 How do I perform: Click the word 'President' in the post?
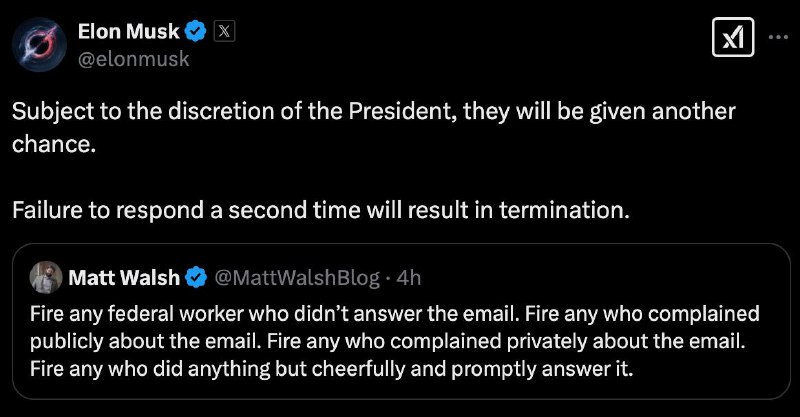(x=403, y=111)
